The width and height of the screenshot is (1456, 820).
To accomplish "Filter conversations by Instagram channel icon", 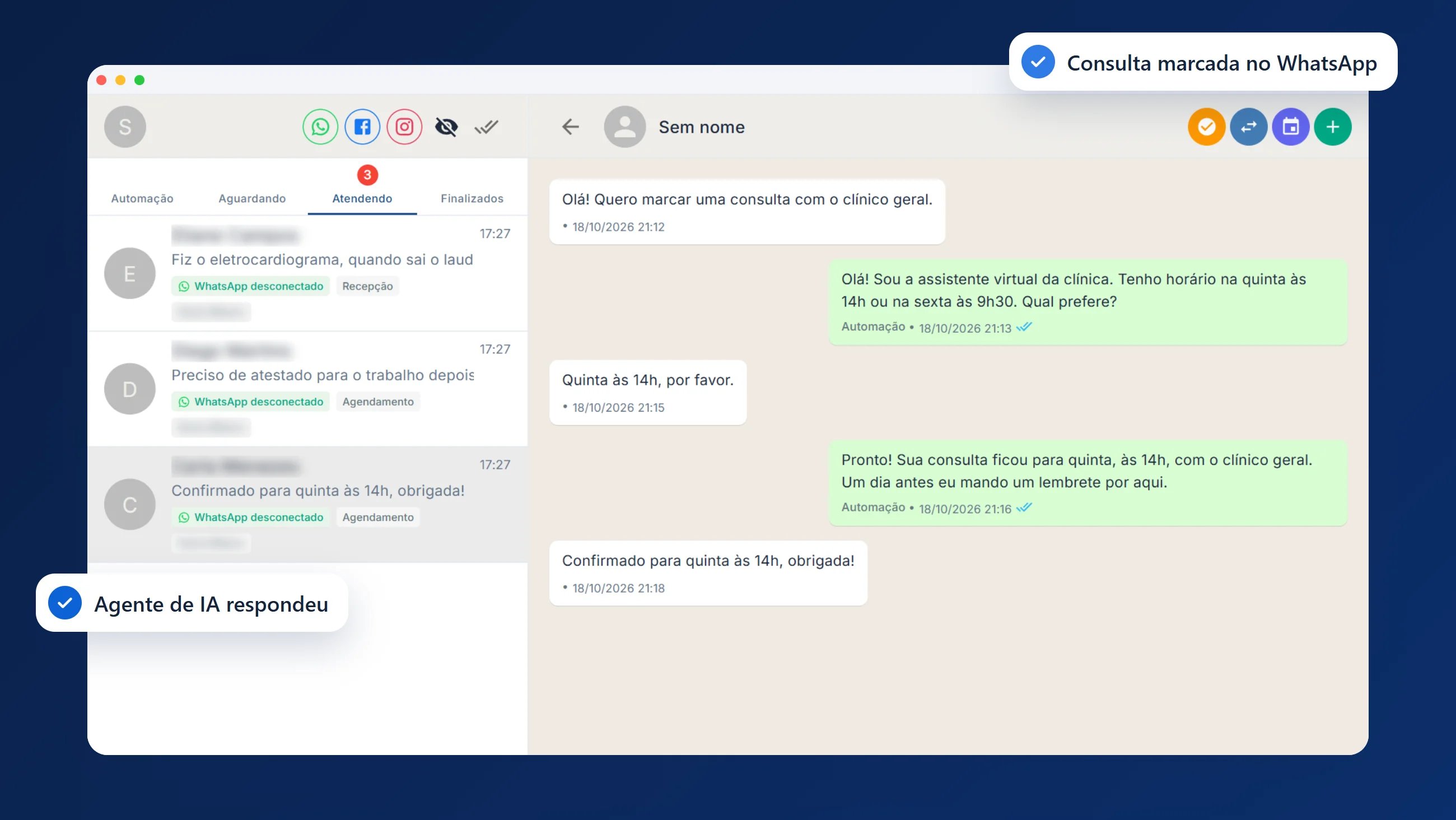I will tap(404, 127).
